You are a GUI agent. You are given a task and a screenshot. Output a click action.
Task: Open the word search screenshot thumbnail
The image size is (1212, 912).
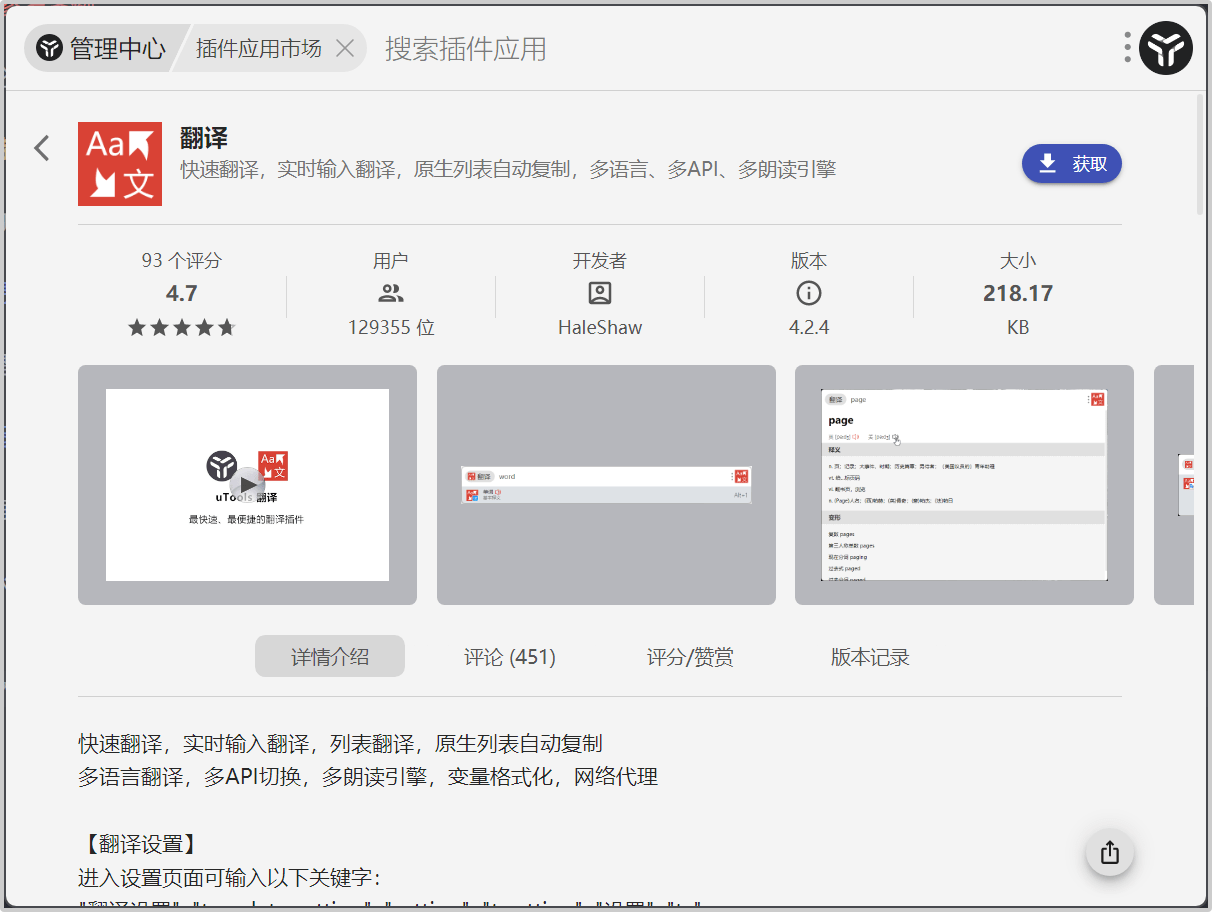pyautogui.click(x=606, y=485)
